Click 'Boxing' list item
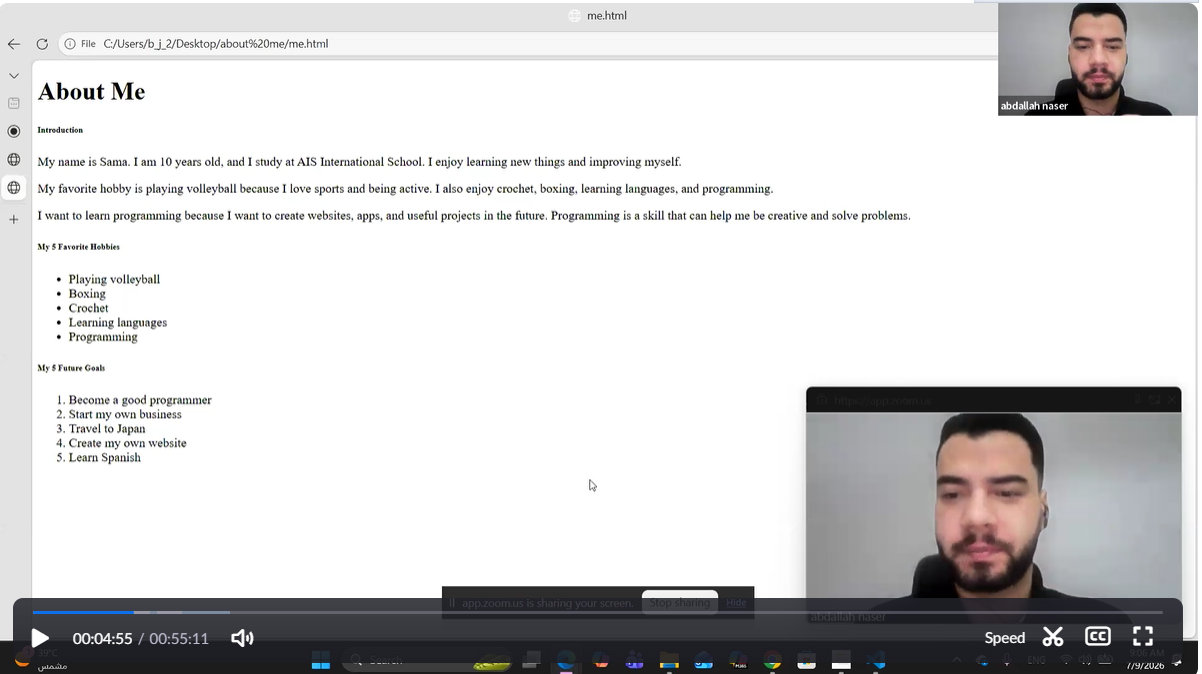This screenshot has width=1202, height=674. pos(87,294)
